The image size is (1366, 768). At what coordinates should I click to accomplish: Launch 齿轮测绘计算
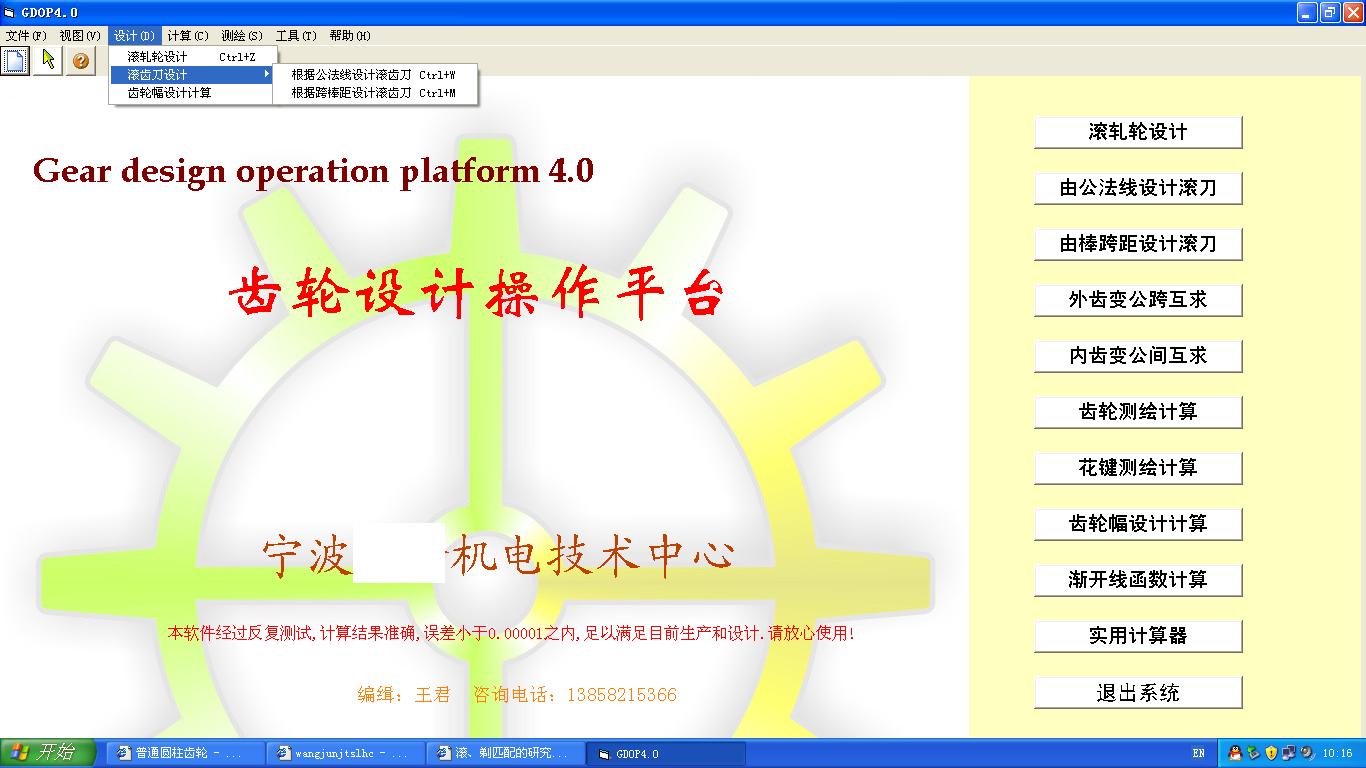(x=1138, y=412)
